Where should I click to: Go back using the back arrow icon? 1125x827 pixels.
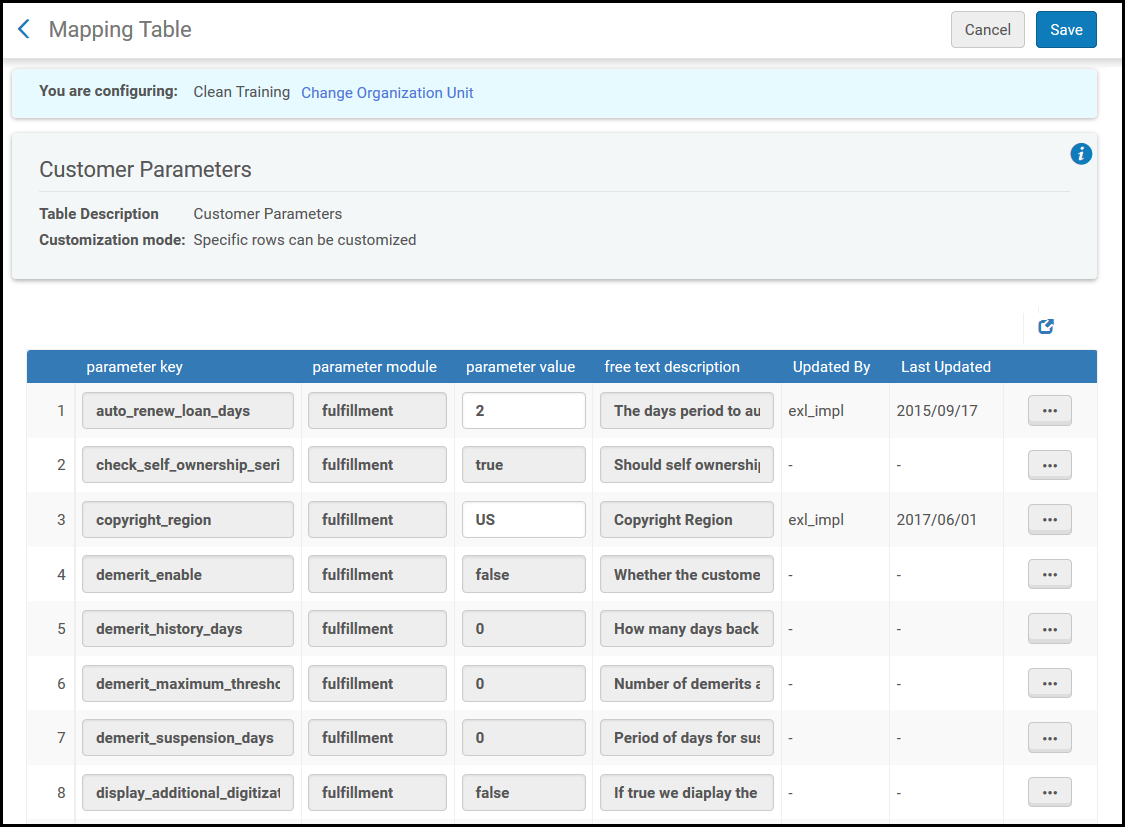pyautogui.click(x=24, y=29)
